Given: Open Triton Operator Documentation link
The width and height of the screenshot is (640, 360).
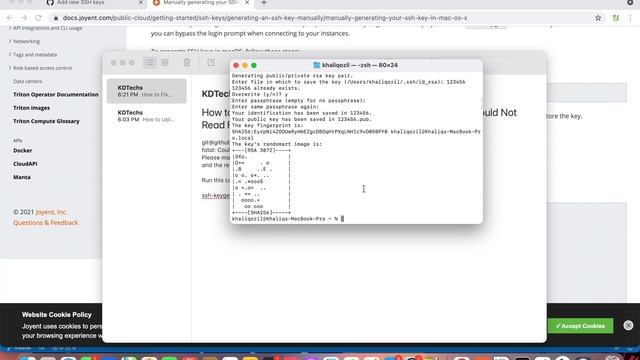Looking at the screenshot, I should click(56, 94).
